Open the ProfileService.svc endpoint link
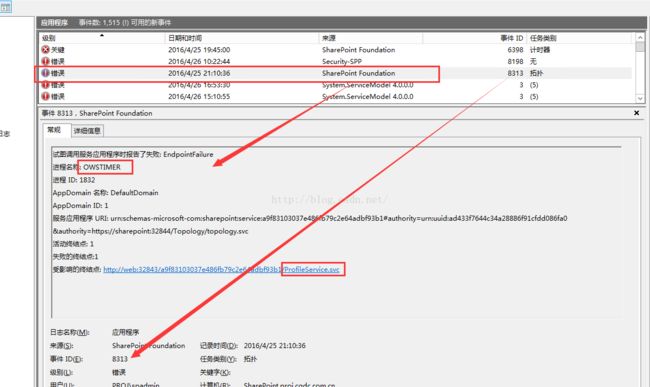 coord(221,269)
